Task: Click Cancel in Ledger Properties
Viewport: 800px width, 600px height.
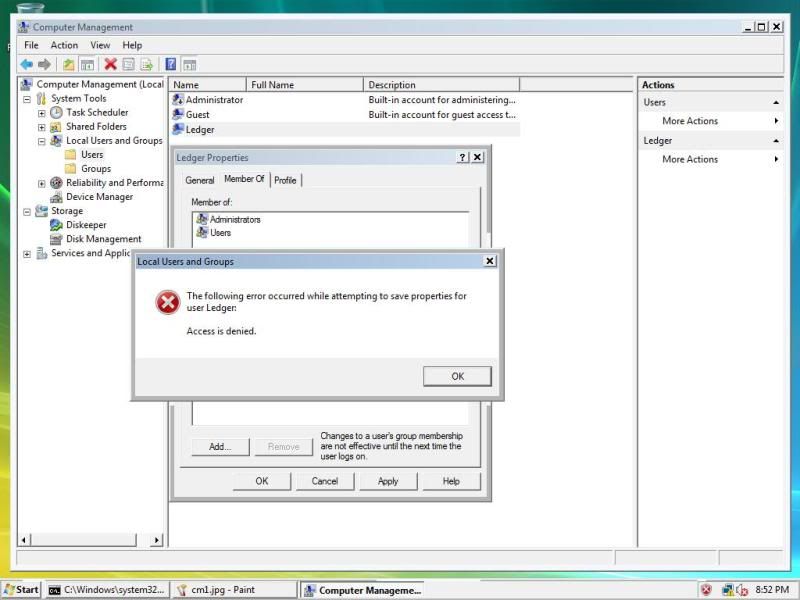Action: click(x=325, y=481)
